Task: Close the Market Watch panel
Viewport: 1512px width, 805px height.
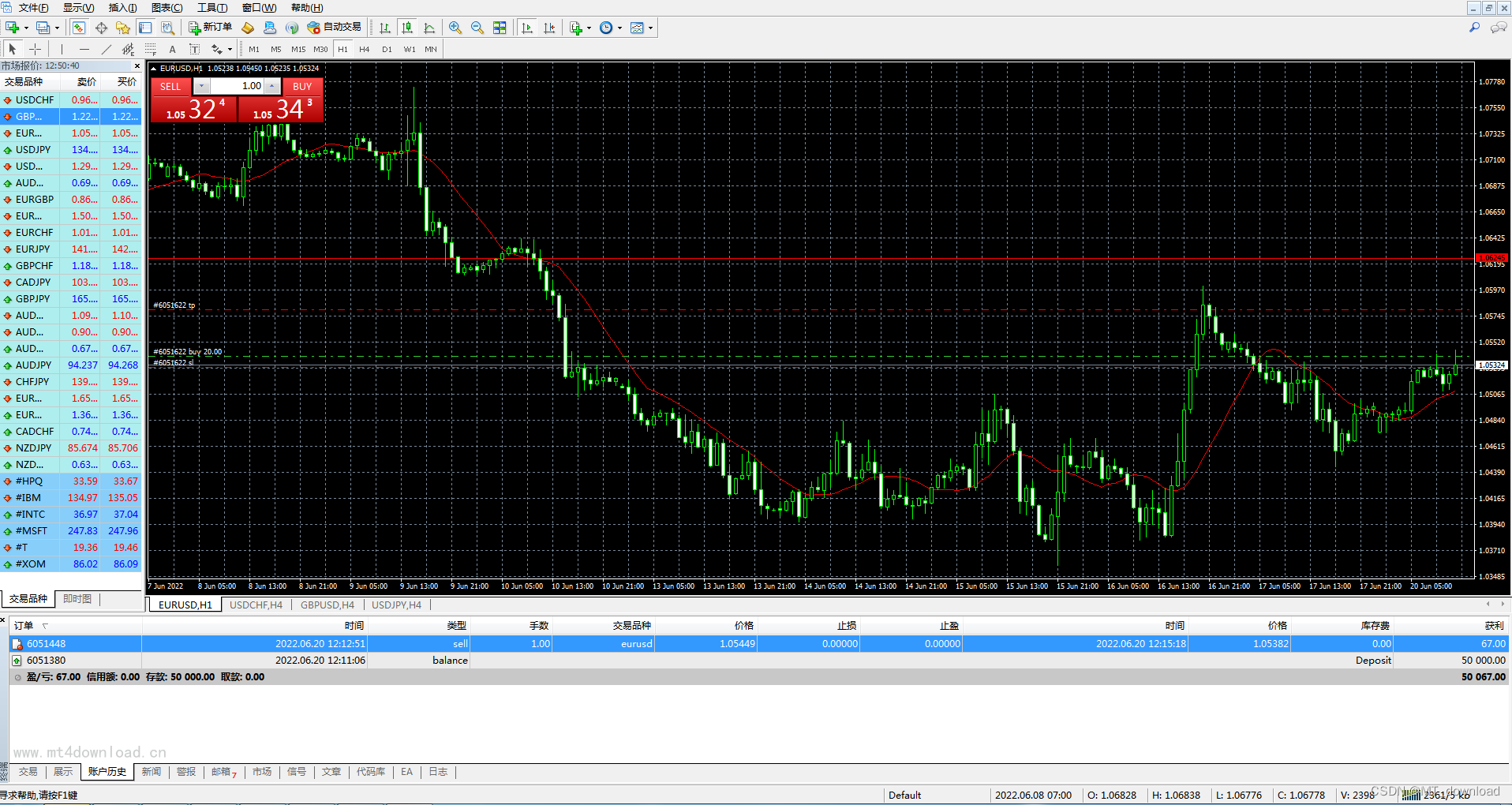Action: coord(137,66)
